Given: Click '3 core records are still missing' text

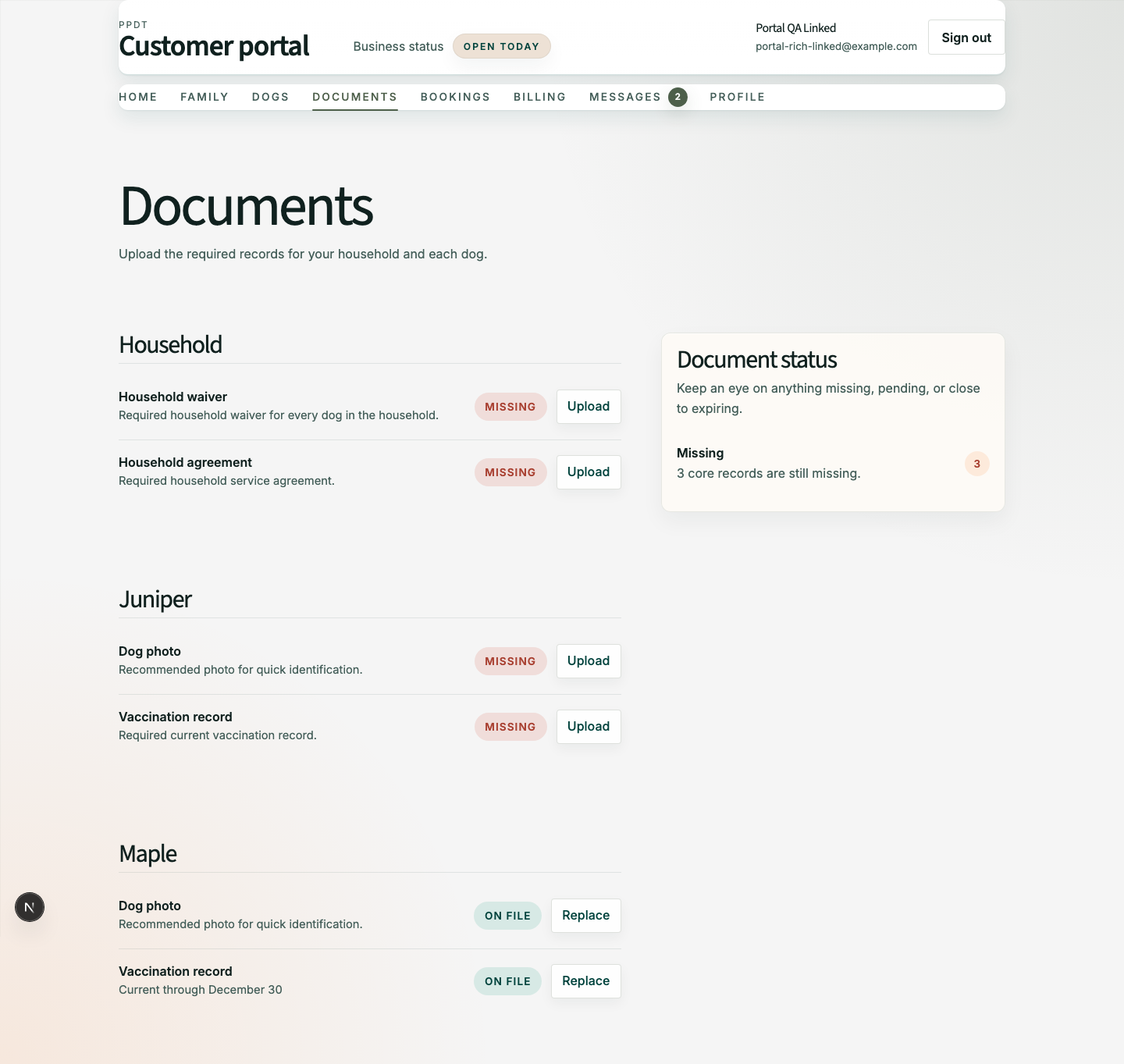Looking at the screenshot, I should point(768,474).
